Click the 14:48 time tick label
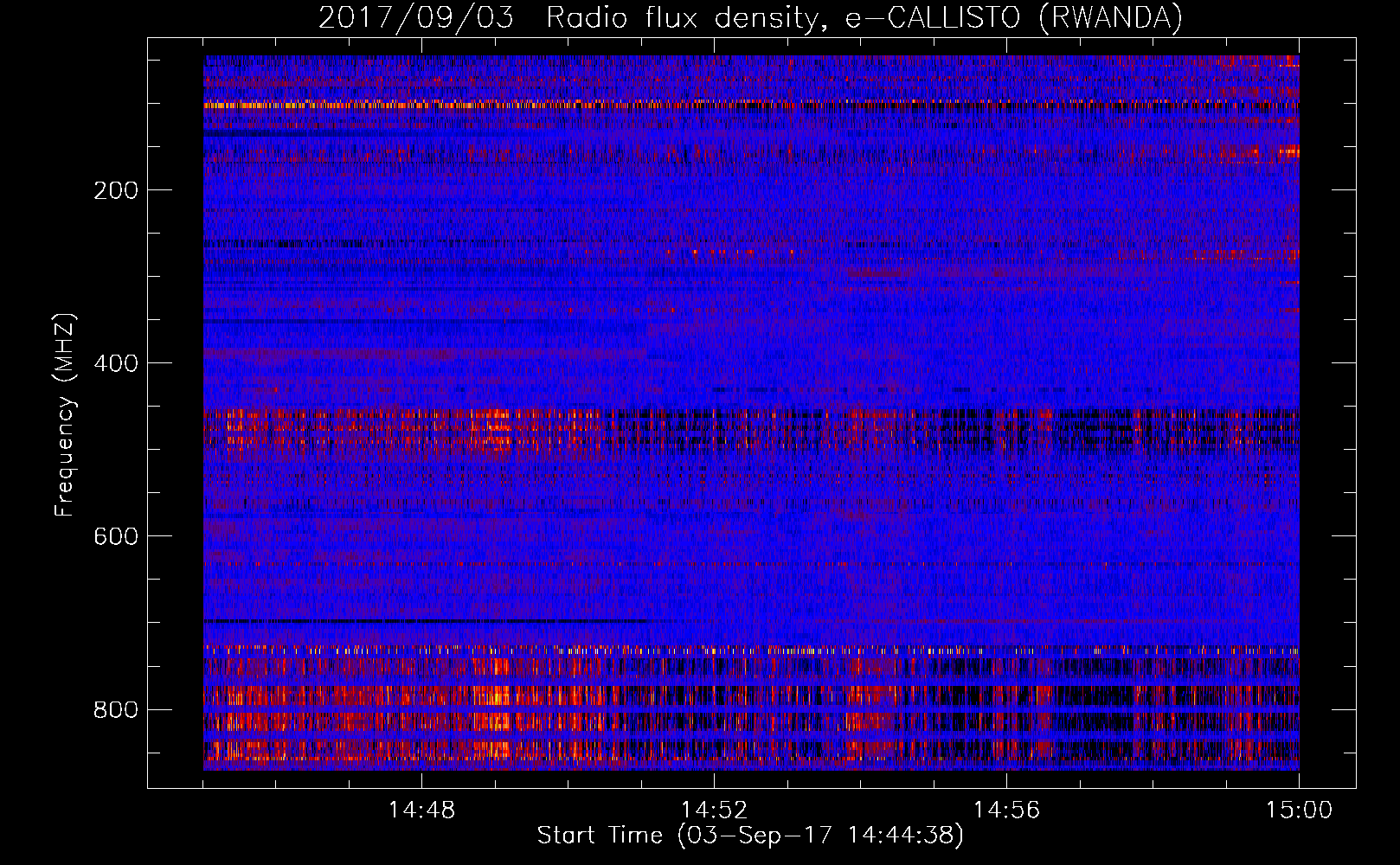1400x865 pixels. pyautogui.click(x=421, y=811)
